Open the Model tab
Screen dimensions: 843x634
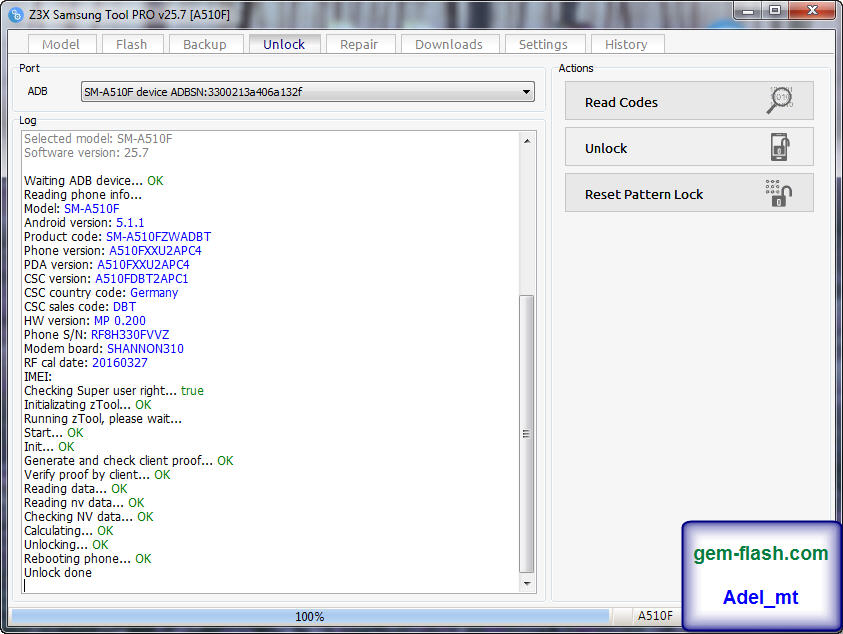click(x=61, y=44)
